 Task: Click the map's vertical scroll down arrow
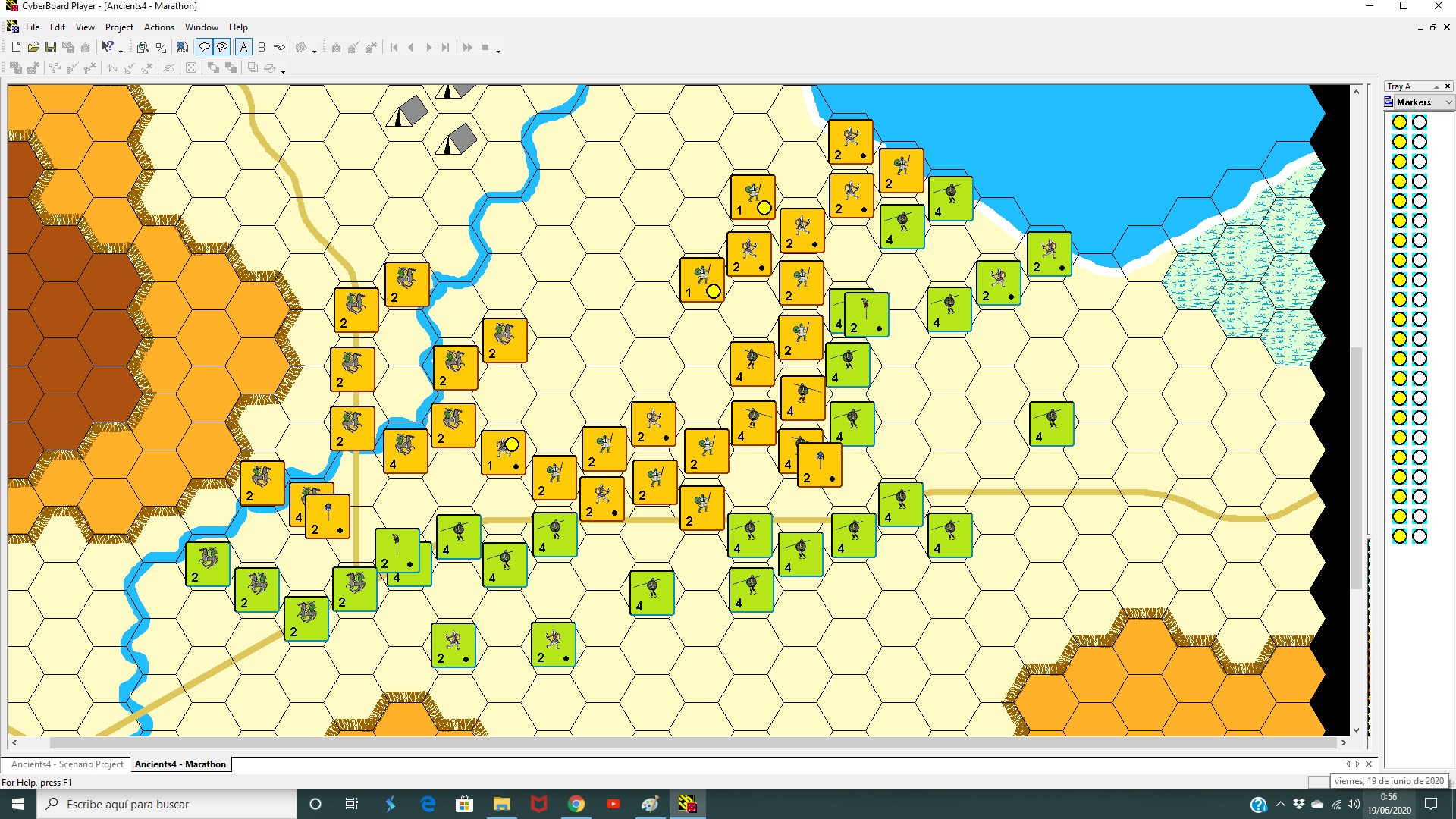tap(1357, 730)
